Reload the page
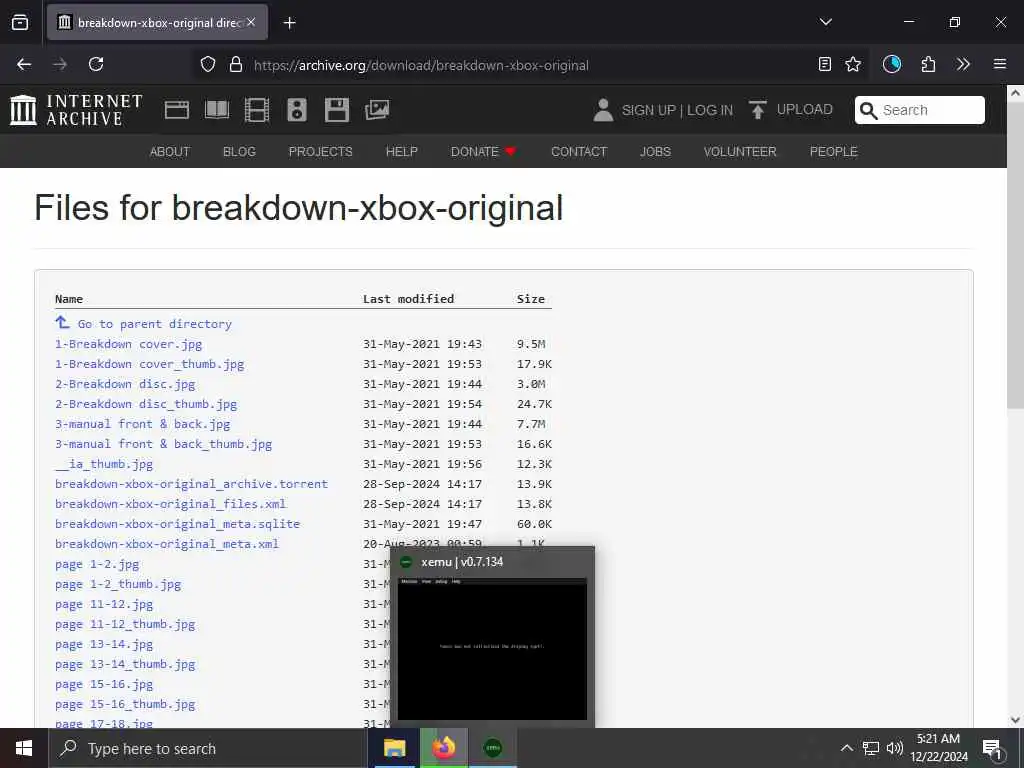This screenshot has width=1024, height=768. click(96, 64)
